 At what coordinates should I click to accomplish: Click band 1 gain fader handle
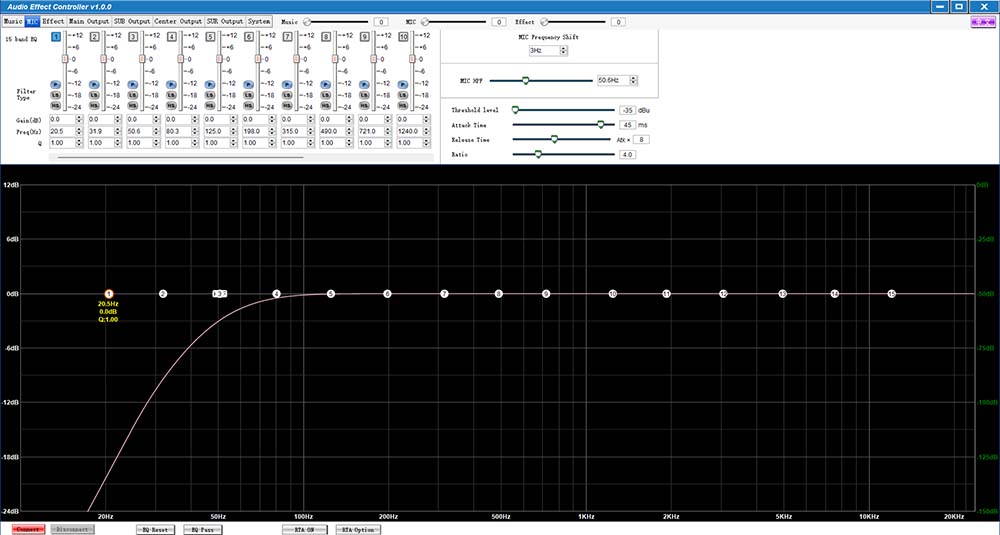coord(64,59)
